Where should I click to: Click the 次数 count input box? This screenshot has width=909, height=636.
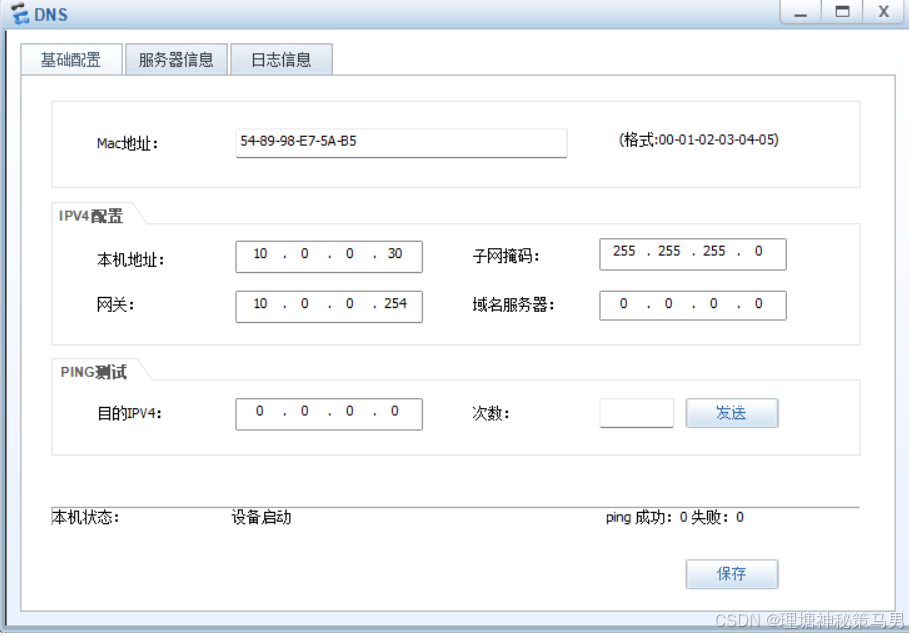637,413
